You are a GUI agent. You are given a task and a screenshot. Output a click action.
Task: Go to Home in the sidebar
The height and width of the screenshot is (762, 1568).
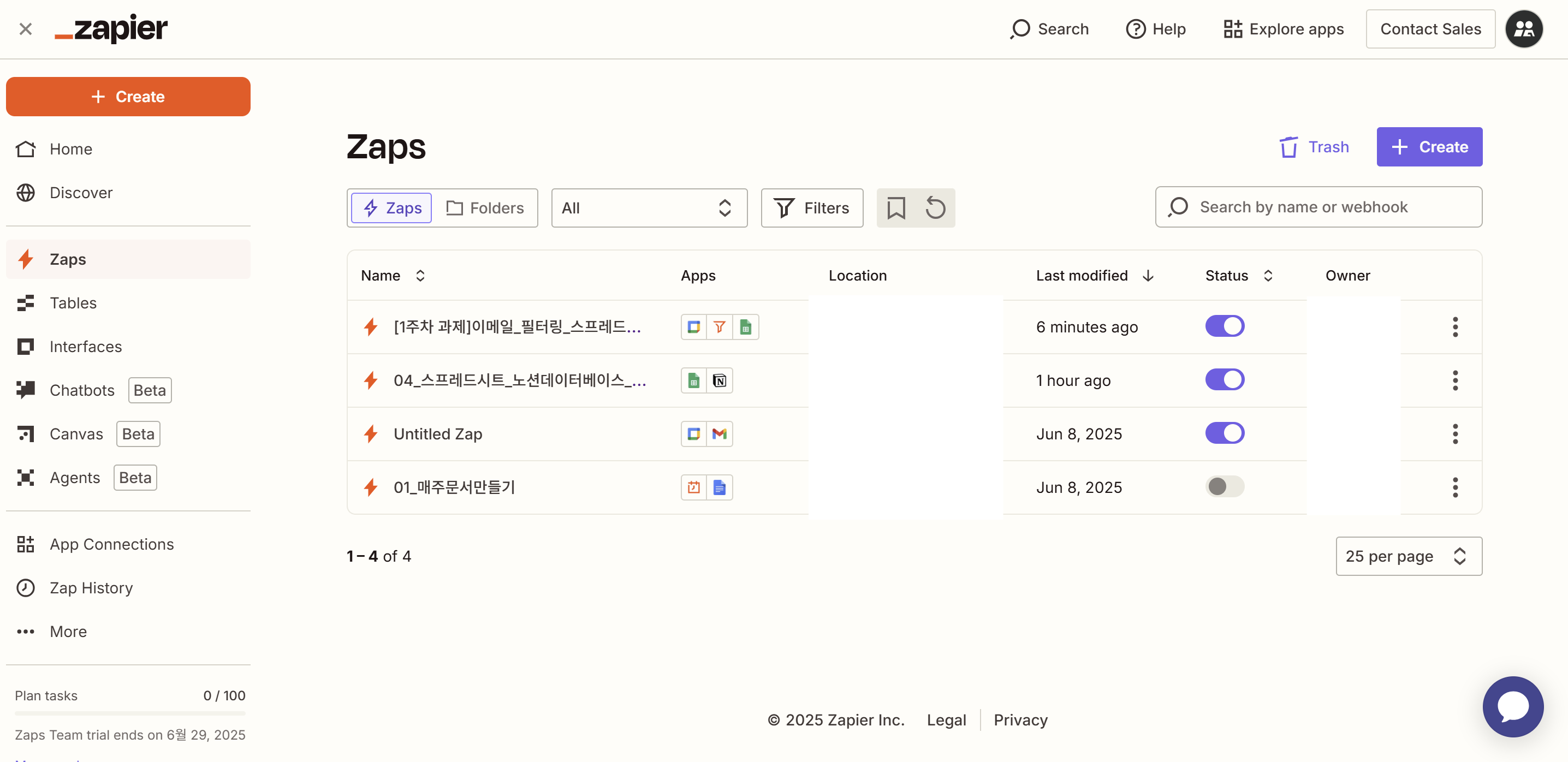click(x=128, y=149)
